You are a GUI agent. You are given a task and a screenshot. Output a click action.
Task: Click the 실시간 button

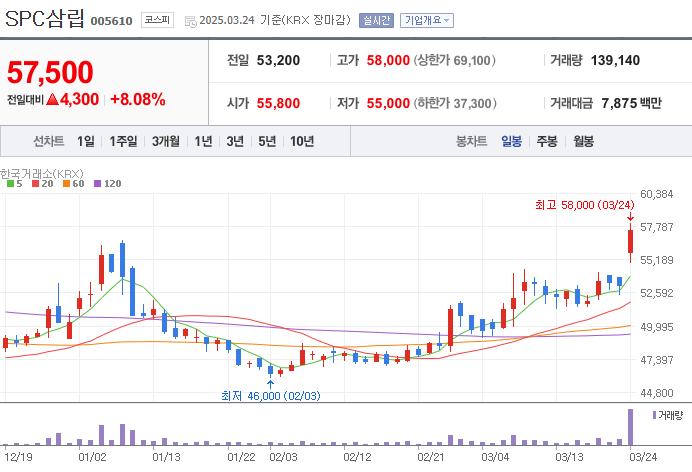click(x=376, y=20)
